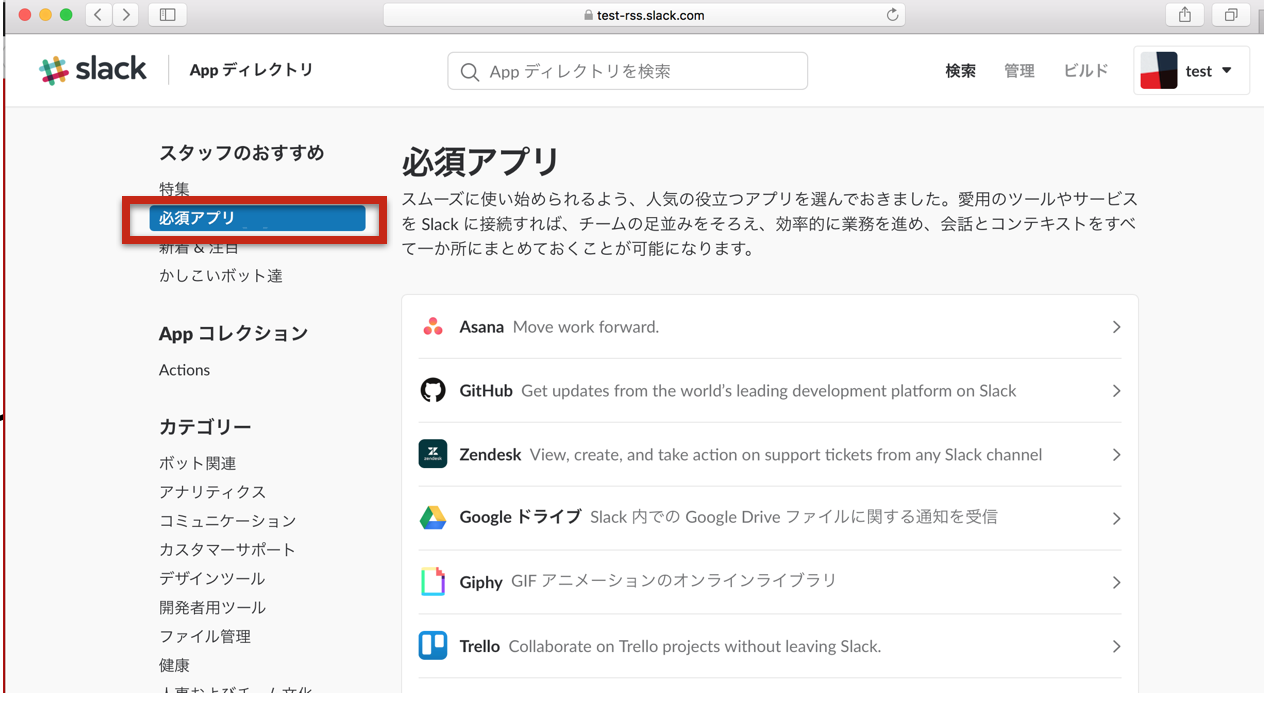Open the test workspace dropdown
Image resolution: width=1266 pixels, height=702 pixels.
[1191, 70]
